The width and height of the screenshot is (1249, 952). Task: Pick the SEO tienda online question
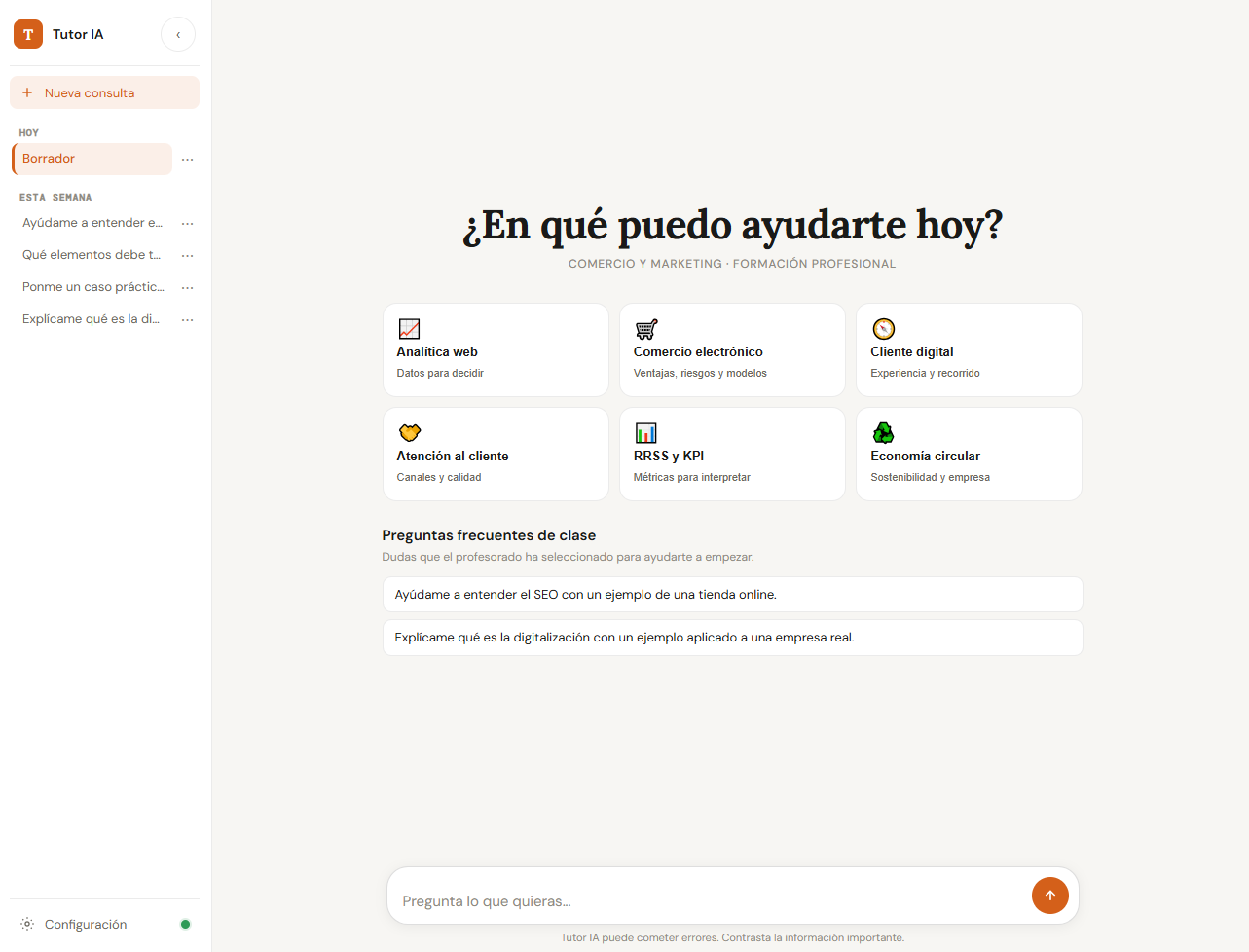point(732,595)
